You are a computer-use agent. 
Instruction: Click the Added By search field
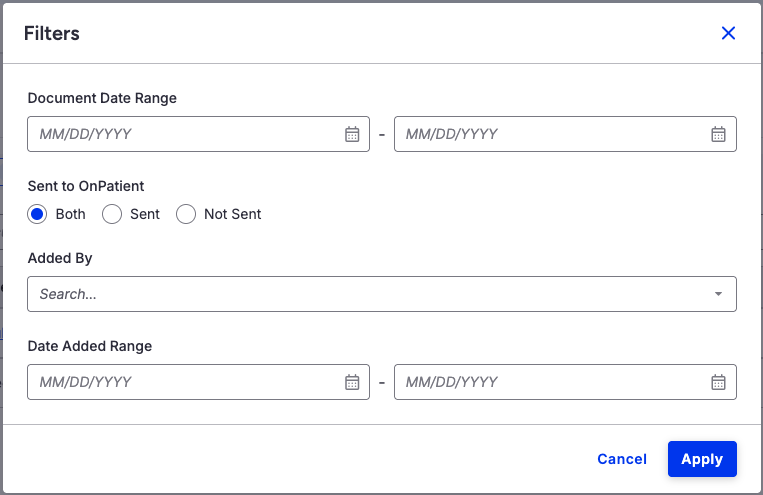[x=360, y=294]
